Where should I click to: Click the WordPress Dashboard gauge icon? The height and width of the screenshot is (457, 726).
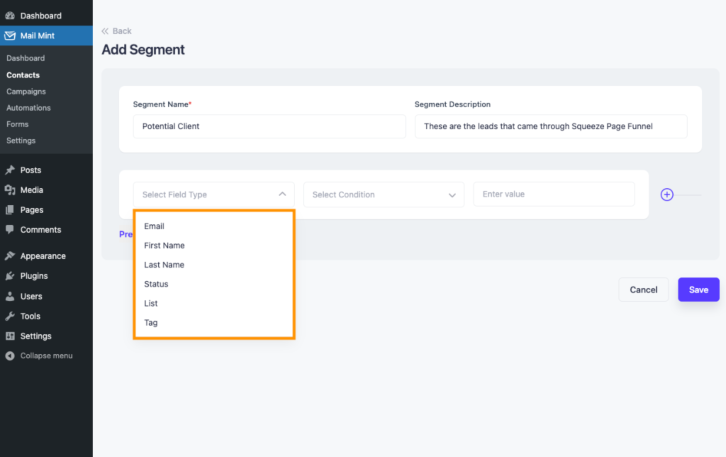click(10, 16)
